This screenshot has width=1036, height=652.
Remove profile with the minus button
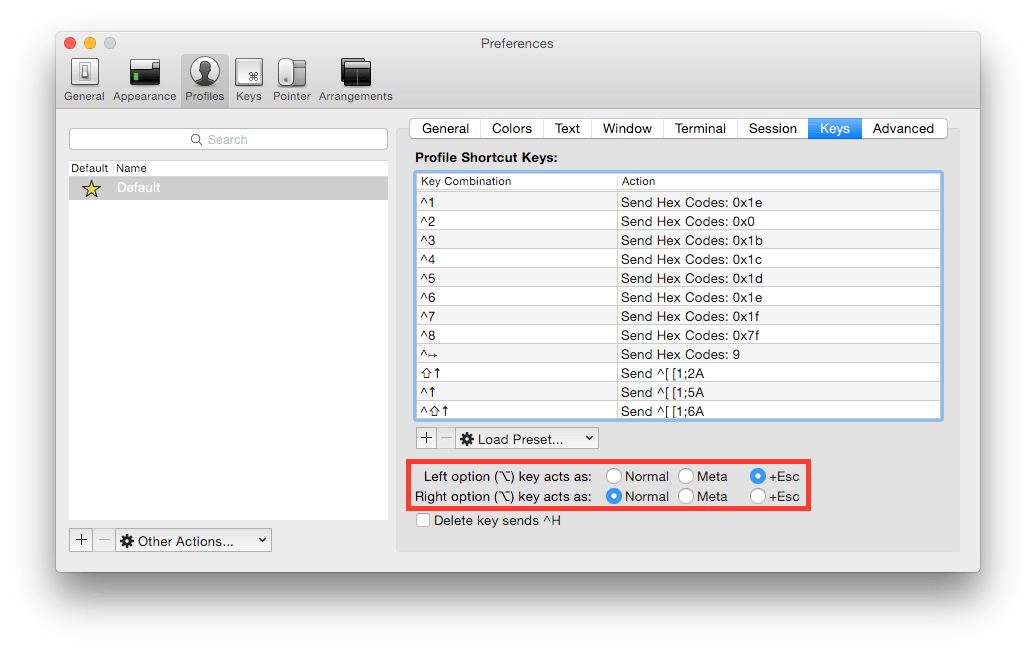tap(104, 540)
